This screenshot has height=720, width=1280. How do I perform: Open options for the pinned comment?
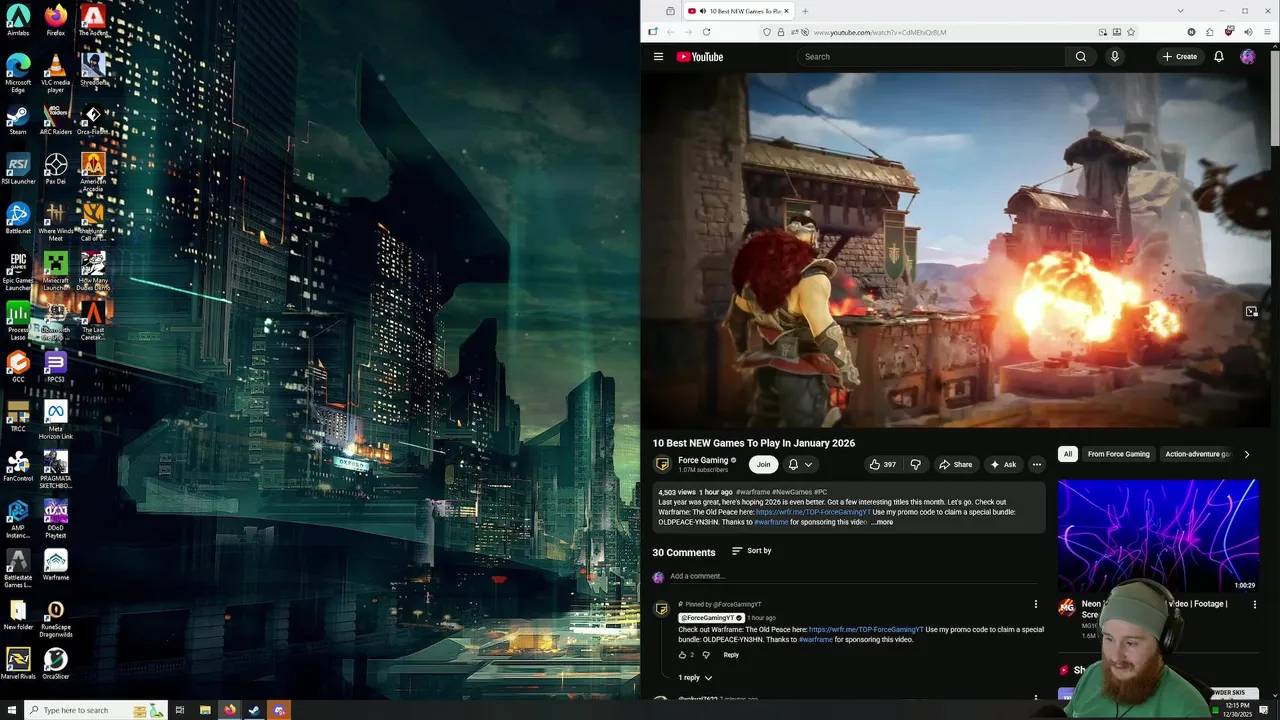click(x=1036, y=604)
